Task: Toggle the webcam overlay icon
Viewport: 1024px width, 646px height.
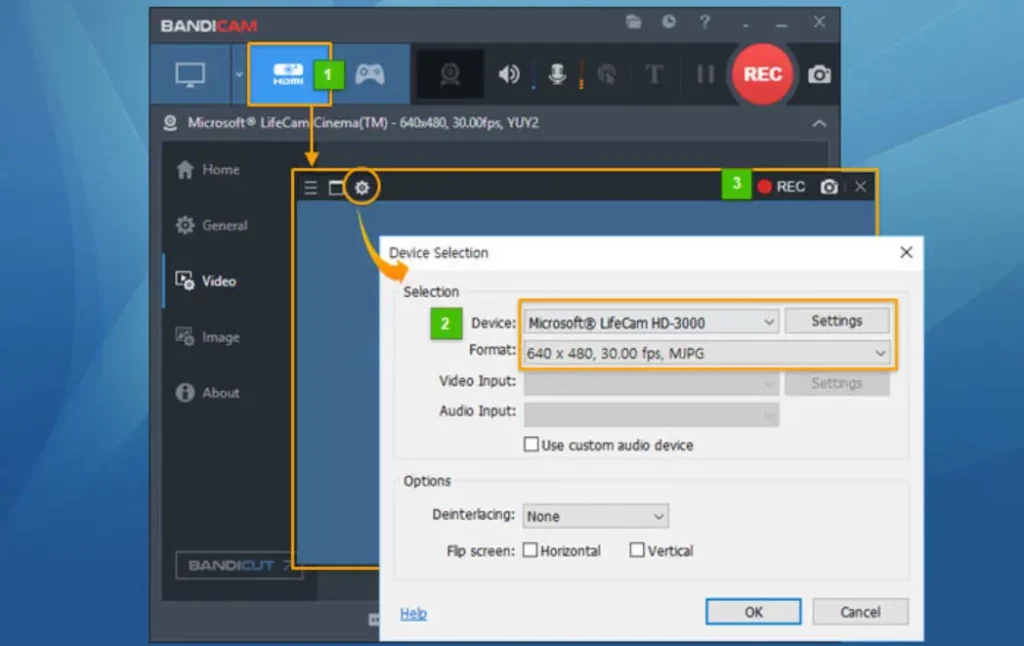Action: pos(450,74)
